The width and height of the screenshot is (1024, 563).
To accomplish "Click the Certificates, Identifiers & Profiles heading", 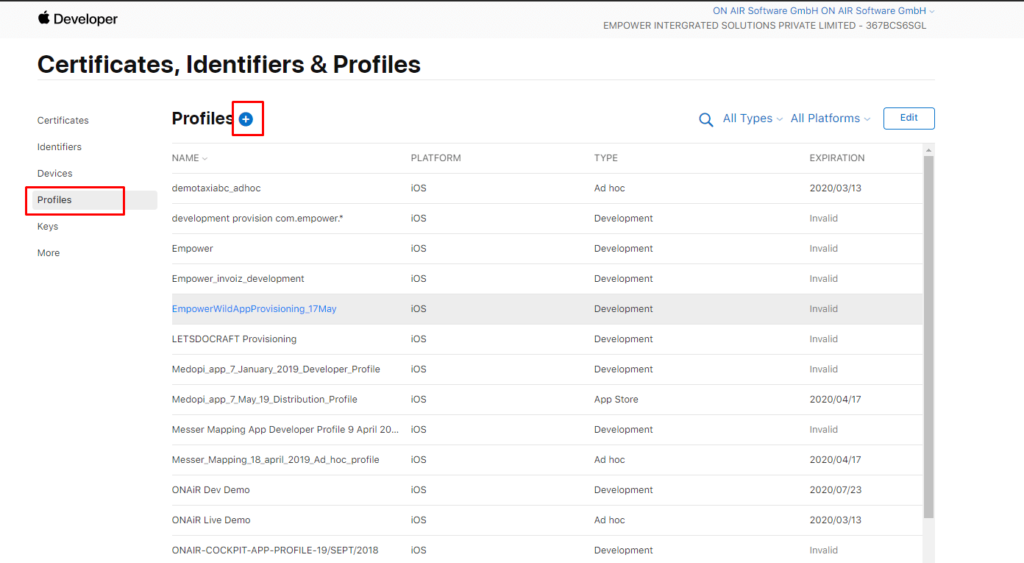I will click(x=229, y=64).
